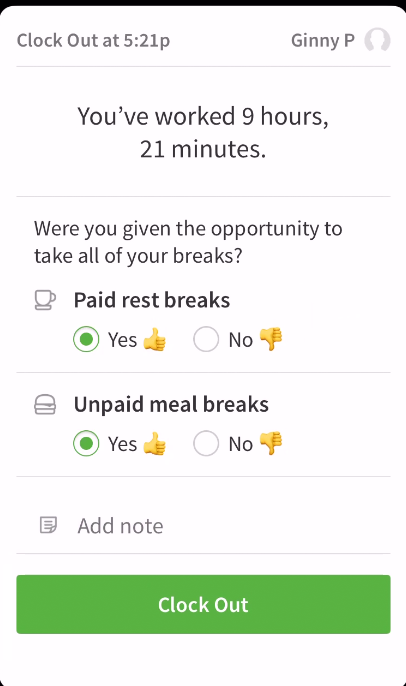Tap thumbs up emoji under Unpaid meal breaks
Image resolution: width=406 pixels, height=686 pixels.
point(154,444)
